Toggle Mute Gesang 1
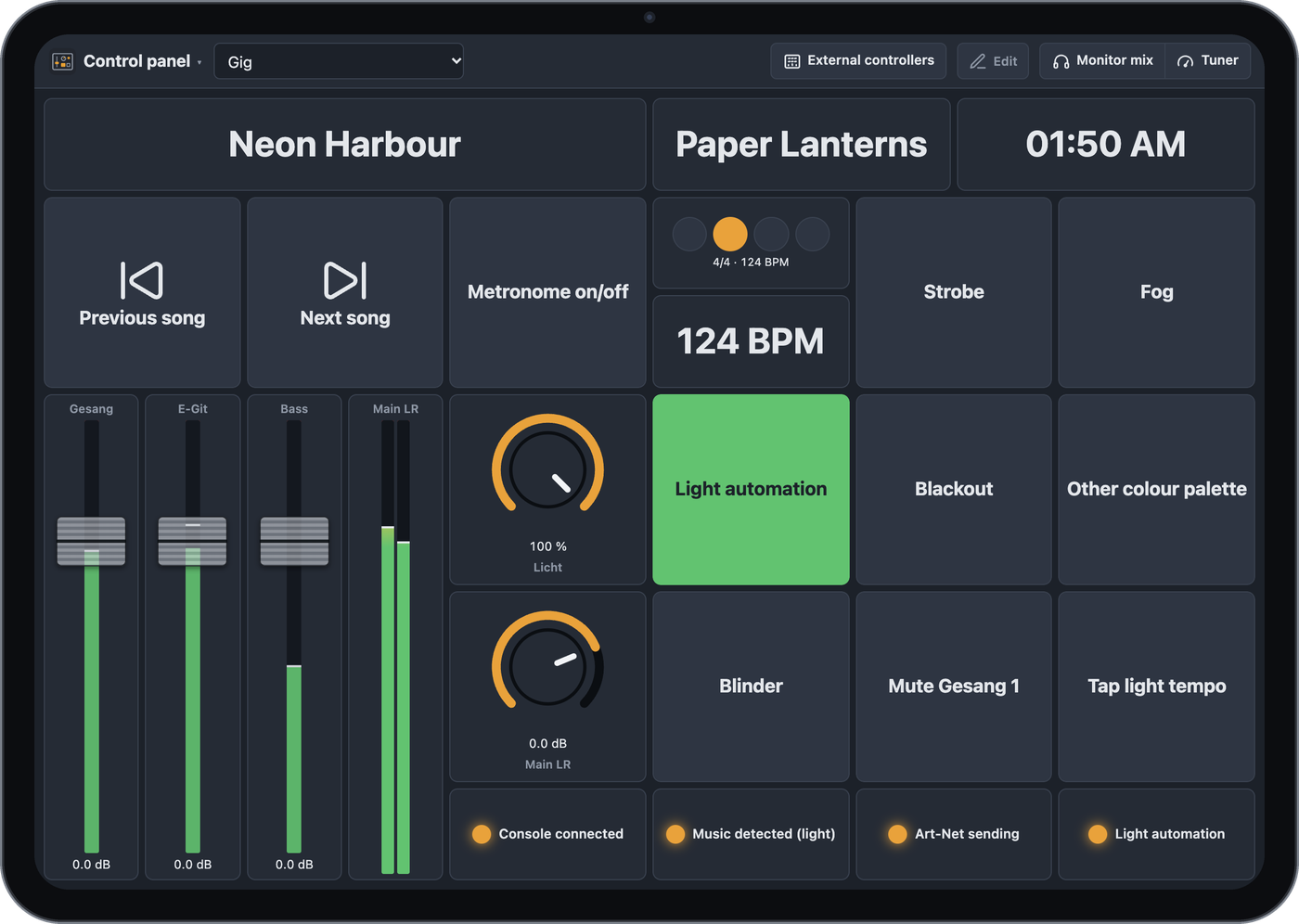Image resolution: width=1299 pixels, height=924 pixels. (954, 687)
